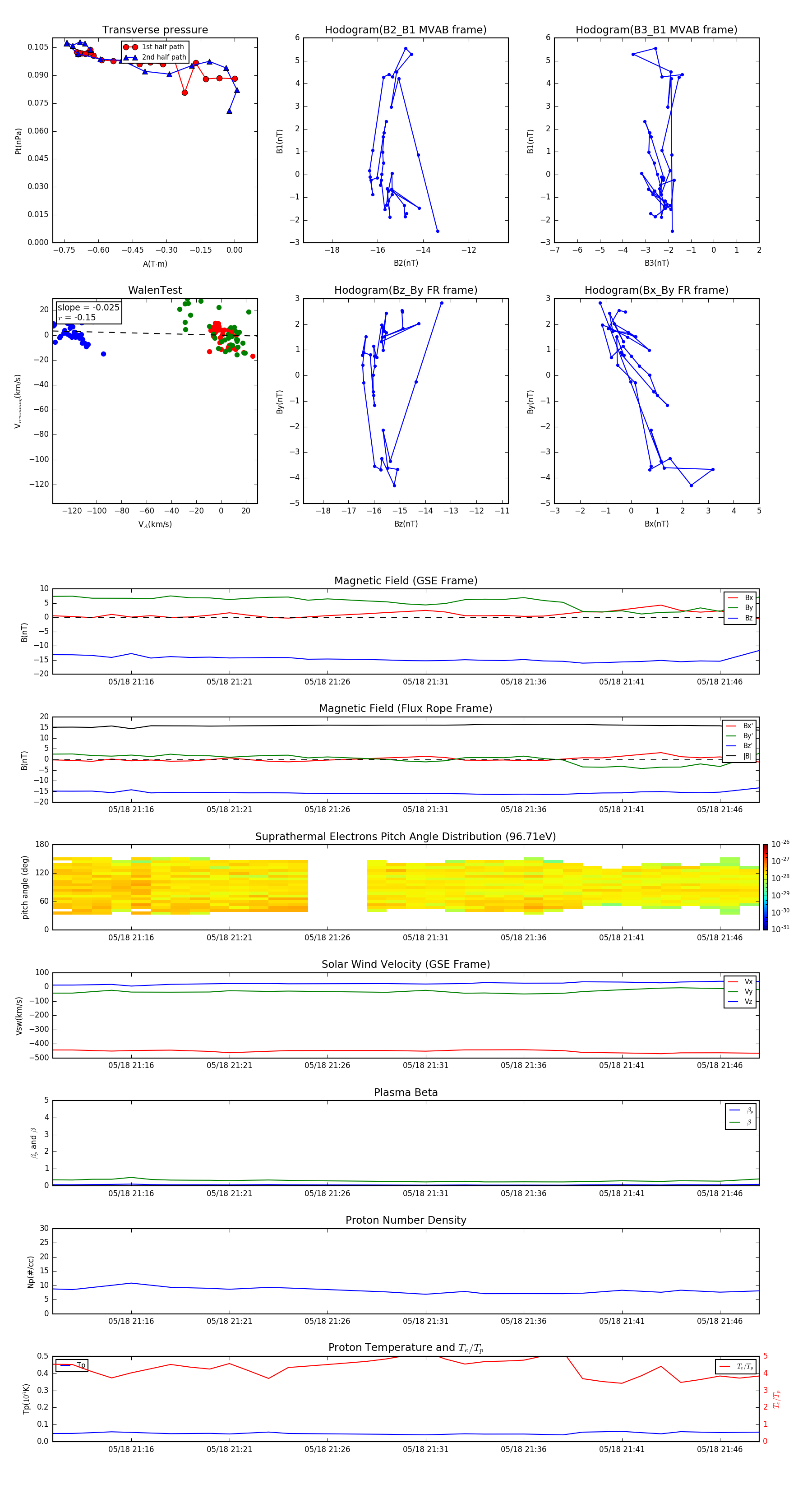Select the Bz entry in GSE field legend
The image size is (812, 1489).
(740, 618)
